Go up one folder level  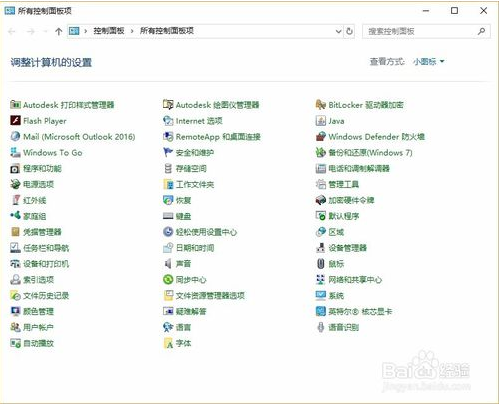[59, 31]
